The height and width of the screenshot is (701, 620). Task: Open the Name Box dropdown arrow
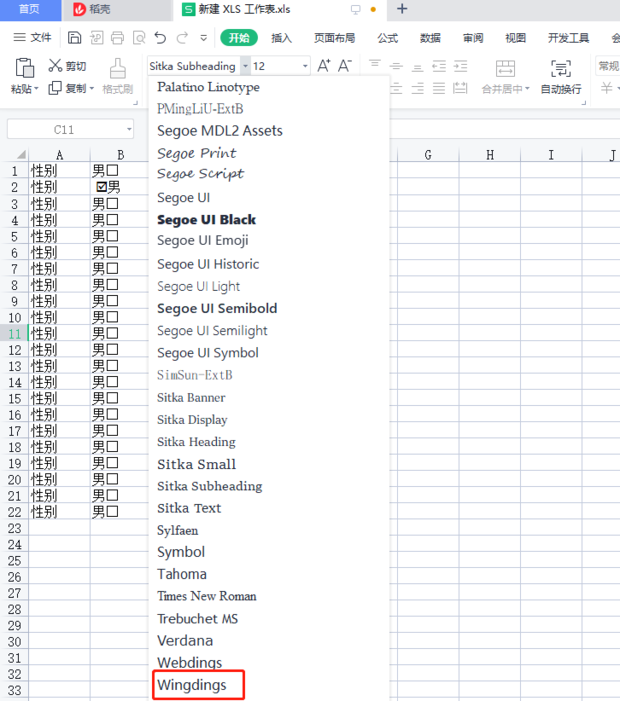click(x=129, y=130)
